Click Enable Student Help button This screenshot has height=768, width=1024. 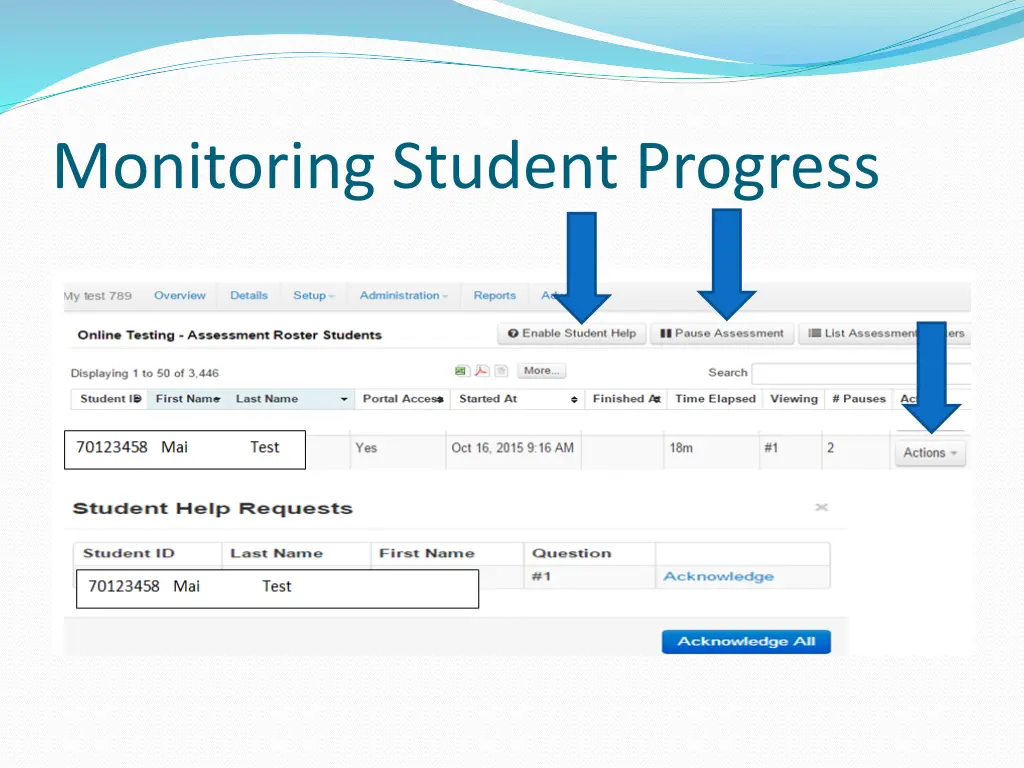tap(572, 334)
